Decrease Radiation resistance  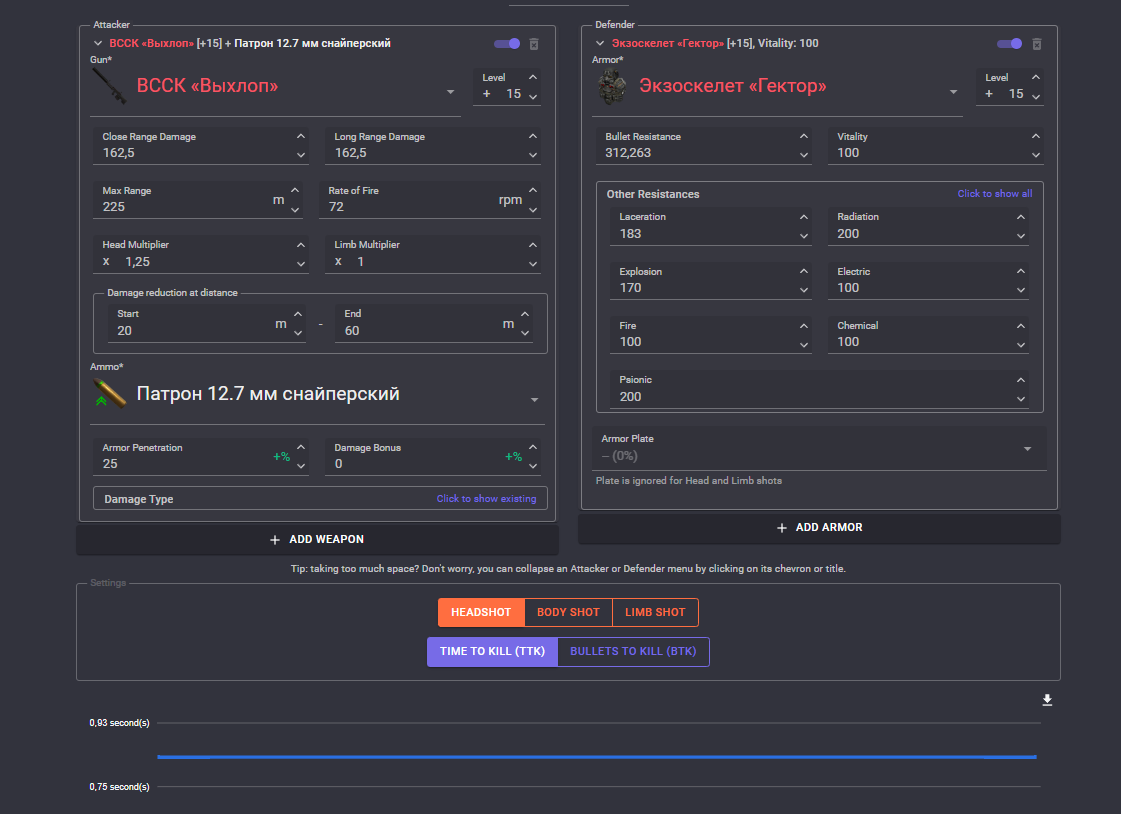1021,236
